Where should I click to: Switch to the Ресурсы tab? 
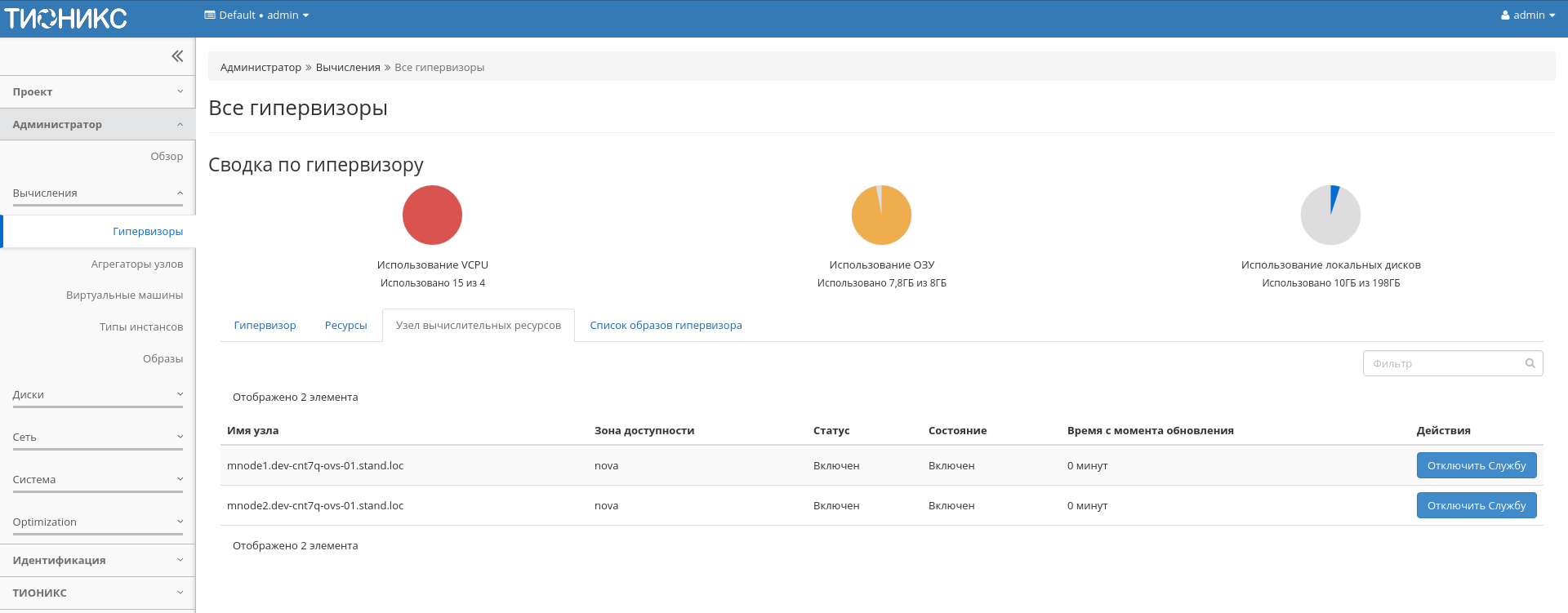point(345,326)
